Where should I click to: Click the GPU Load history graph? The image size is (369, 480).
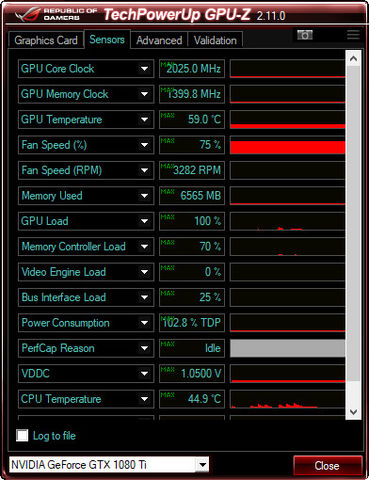tap(288, 221)
